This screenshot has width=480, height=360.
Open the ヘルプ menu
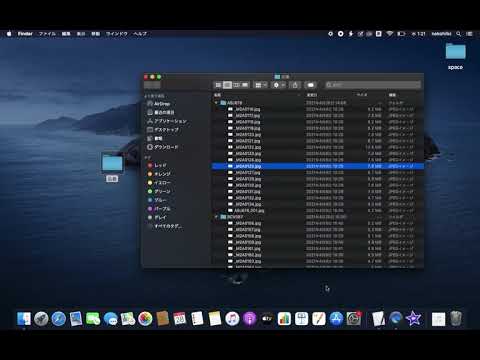[x=140, y=34]
